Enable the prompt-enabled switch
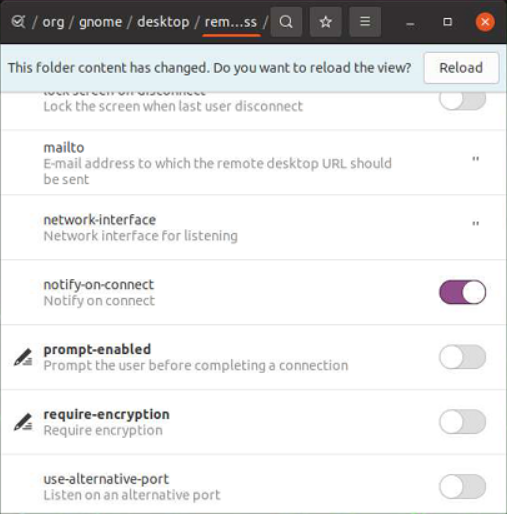Image resolution: width=507 pixels, height=514 pixels. tap(462, 357)
